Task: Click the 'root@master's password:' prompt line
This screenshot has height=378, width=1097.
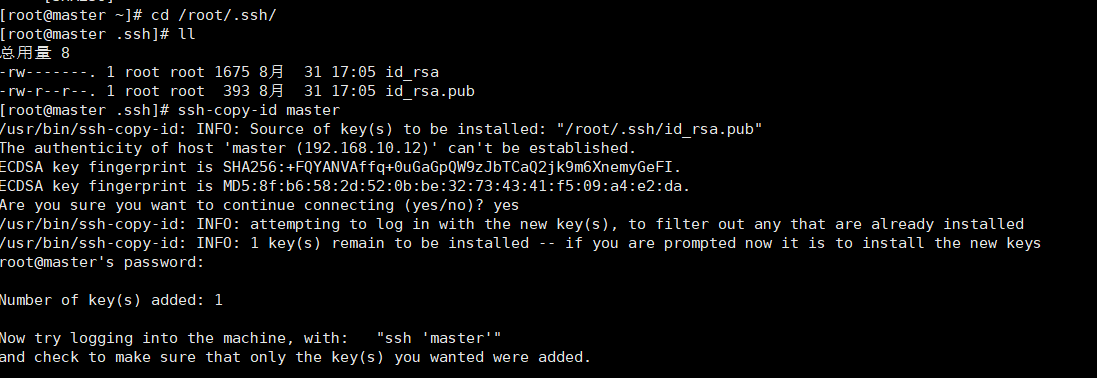Action: point(102,262)
